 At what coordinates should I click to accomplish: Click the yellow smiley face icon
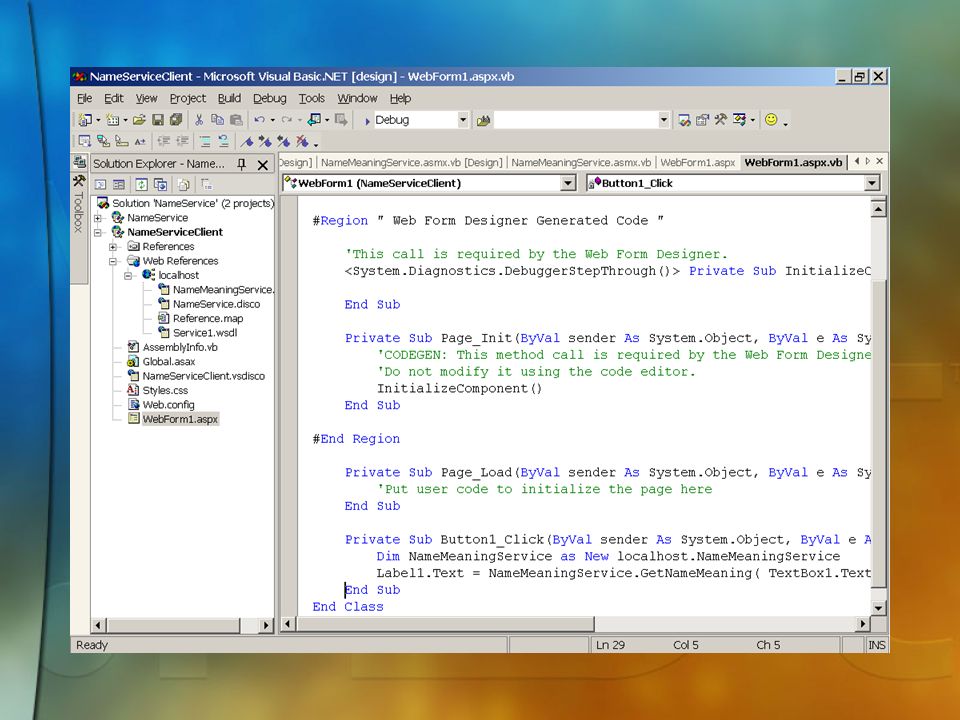(771, 120)
